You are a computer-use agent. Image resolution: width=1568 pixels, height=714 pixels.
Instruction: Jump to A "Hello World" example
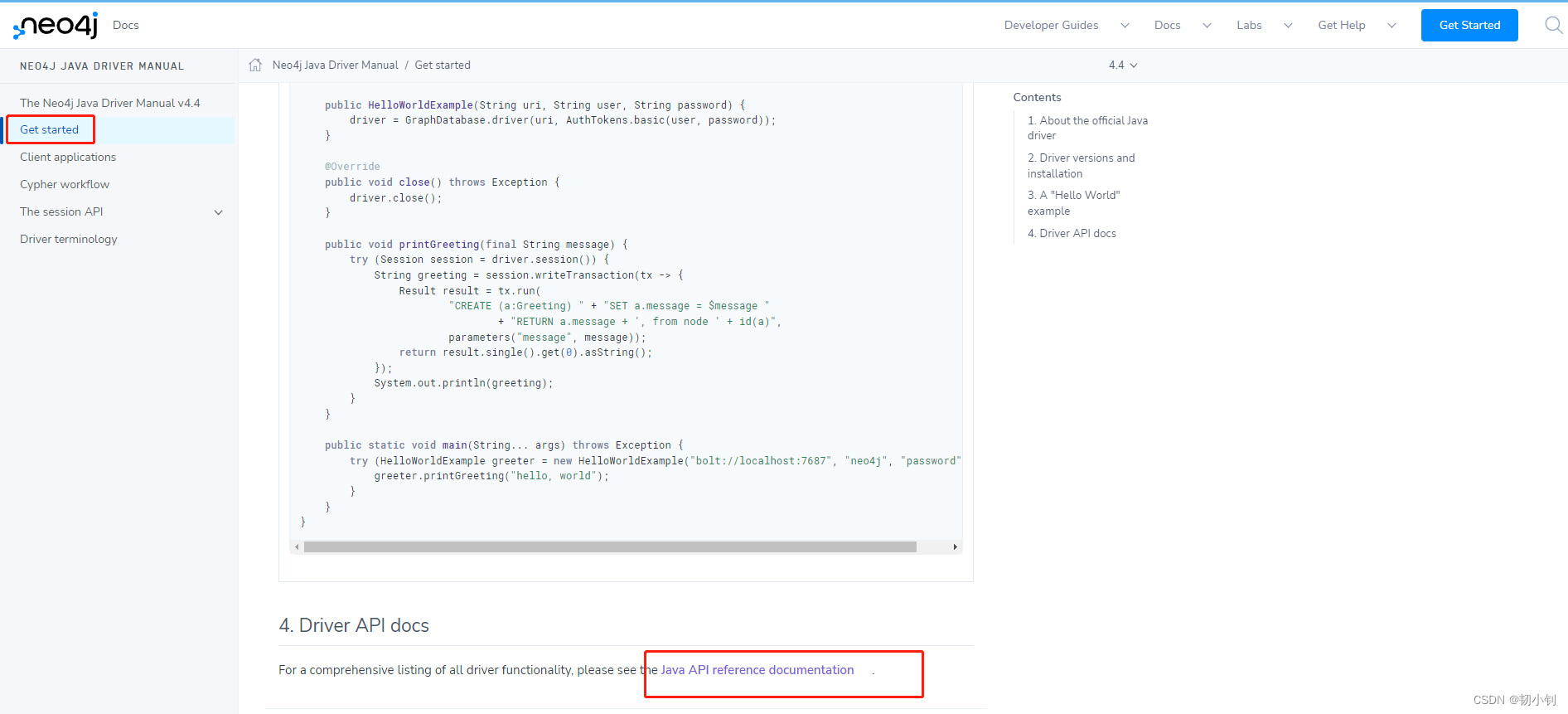point(1074,203)
